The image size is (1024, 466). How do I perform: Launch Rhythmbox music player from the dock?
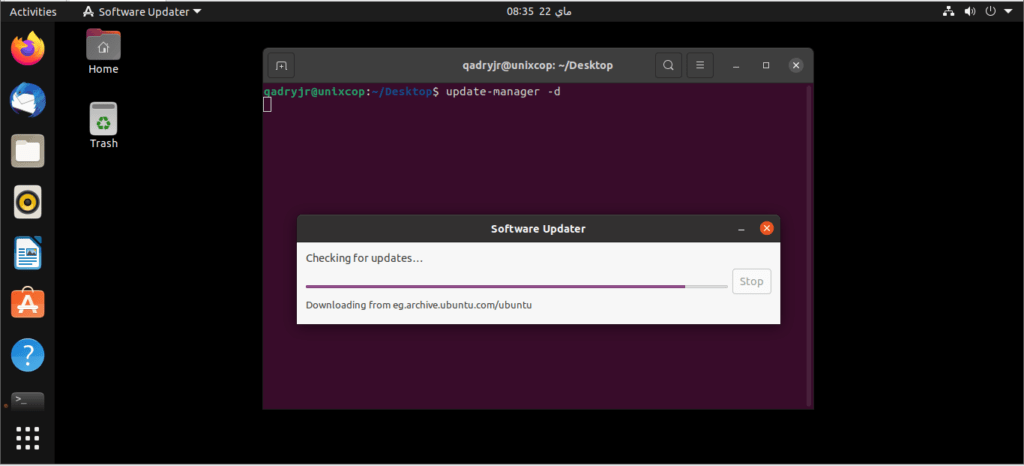(27, 202)
